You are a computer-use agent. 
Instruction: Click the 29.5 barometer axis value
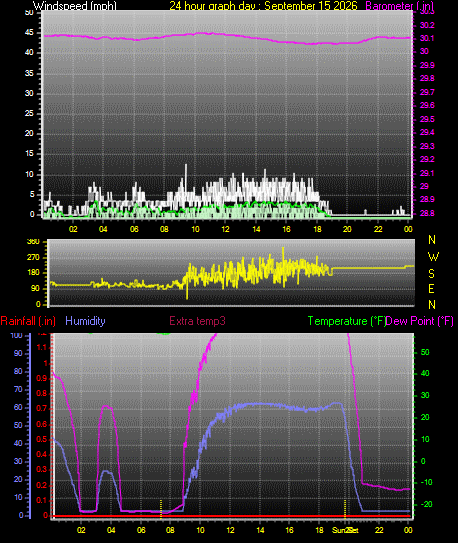tap(427, 119)
